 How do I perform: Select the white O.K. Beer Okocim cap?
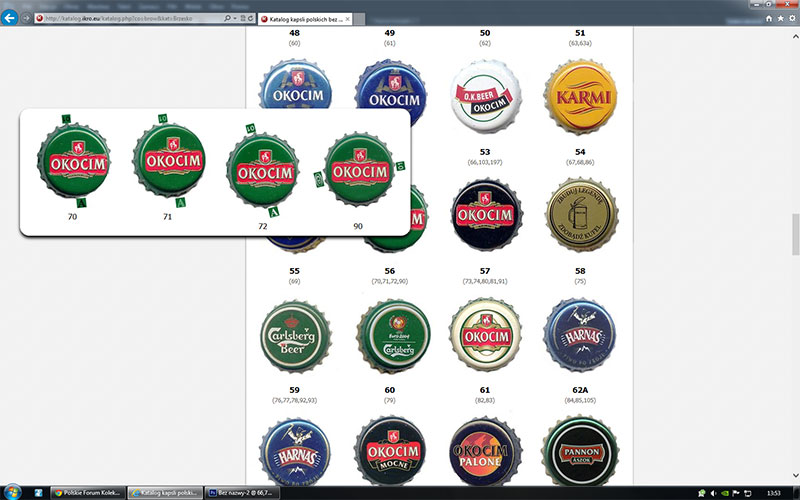[485, 94]
